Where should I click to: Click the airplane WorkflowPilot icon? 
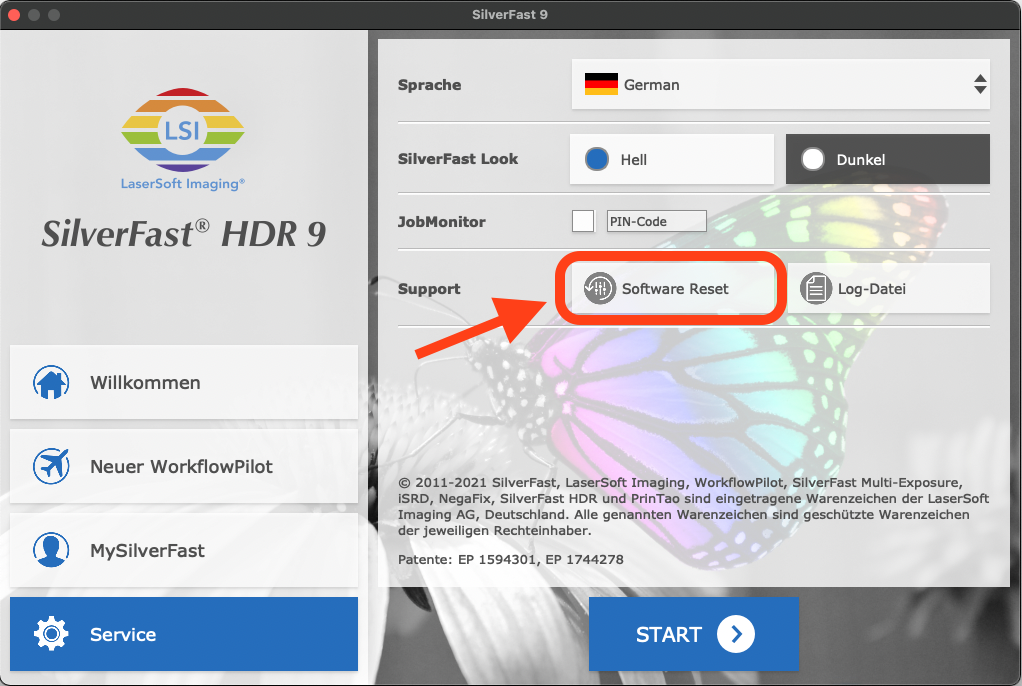tap(51, 466)
